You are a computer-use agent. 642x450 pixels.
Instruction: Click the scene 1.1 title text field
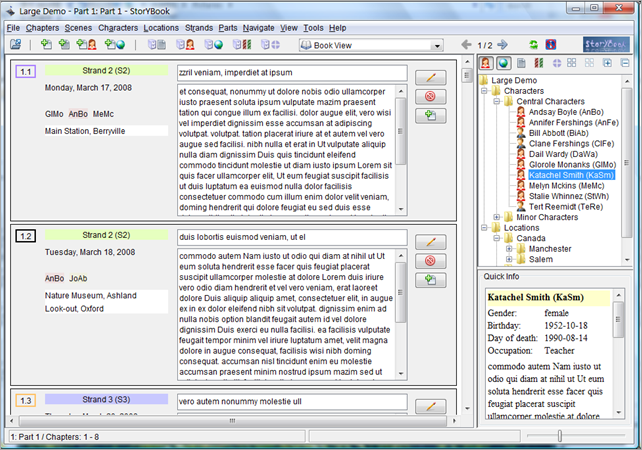tap(291, 73)
